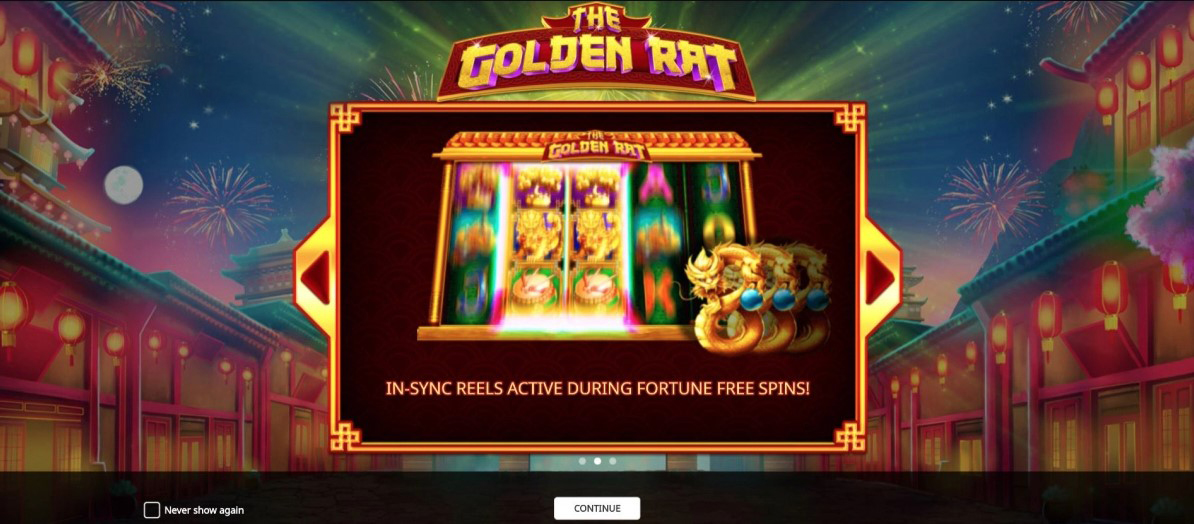The height and width of the screenshot is (524, 1194).
Task: Jump to the third pagination dot
Action: pyautogui.click(x=613, y=461)
